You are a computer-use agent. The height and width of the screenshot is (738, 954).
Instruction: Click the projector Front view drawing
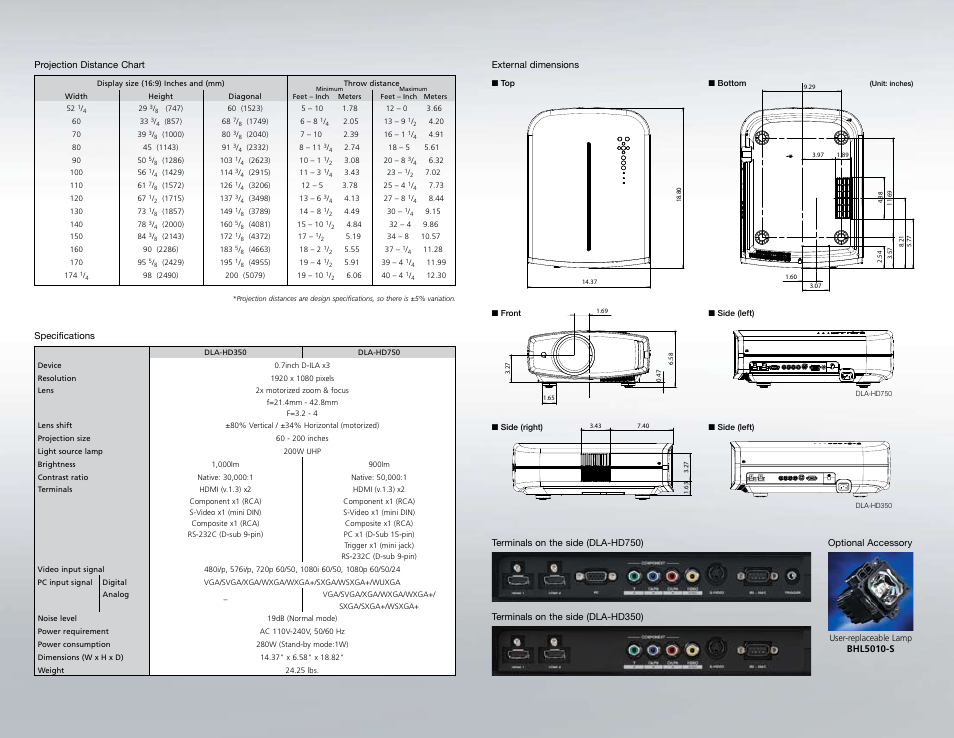pos(589,358)
